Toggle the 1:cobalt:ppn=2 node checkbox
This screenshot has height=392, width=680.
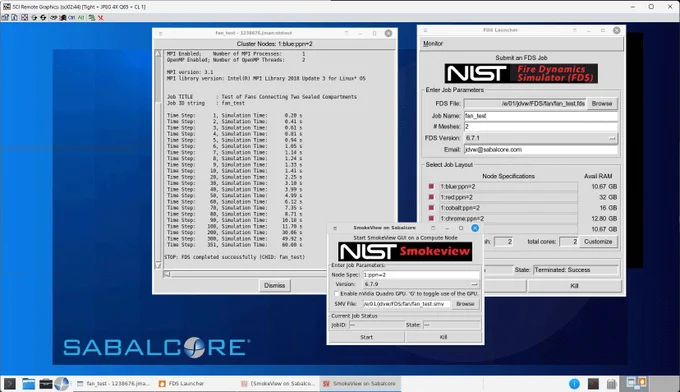coord(431,208)
